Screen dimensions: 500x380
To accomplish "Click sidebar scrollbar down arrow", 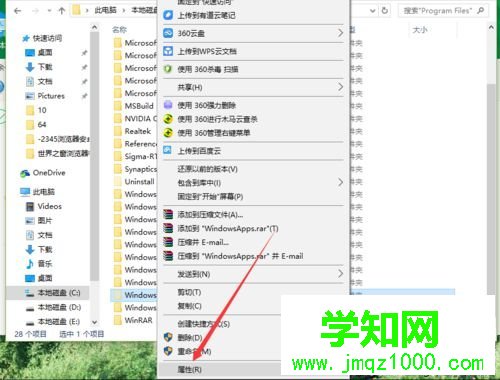I will point(94,322).
